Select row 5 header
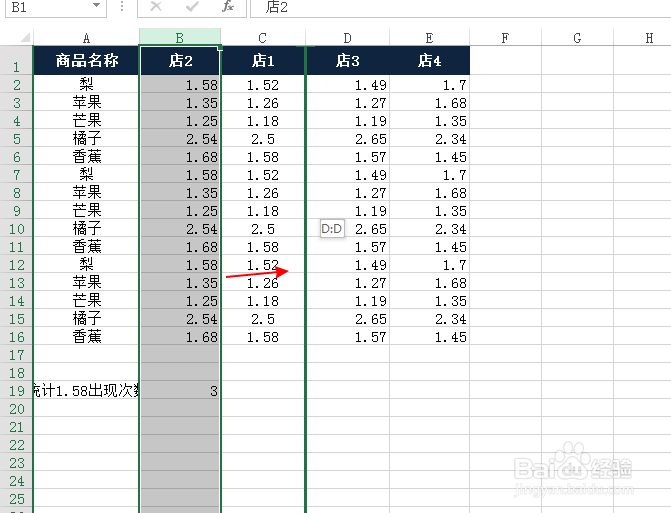 tap(16, 139)
